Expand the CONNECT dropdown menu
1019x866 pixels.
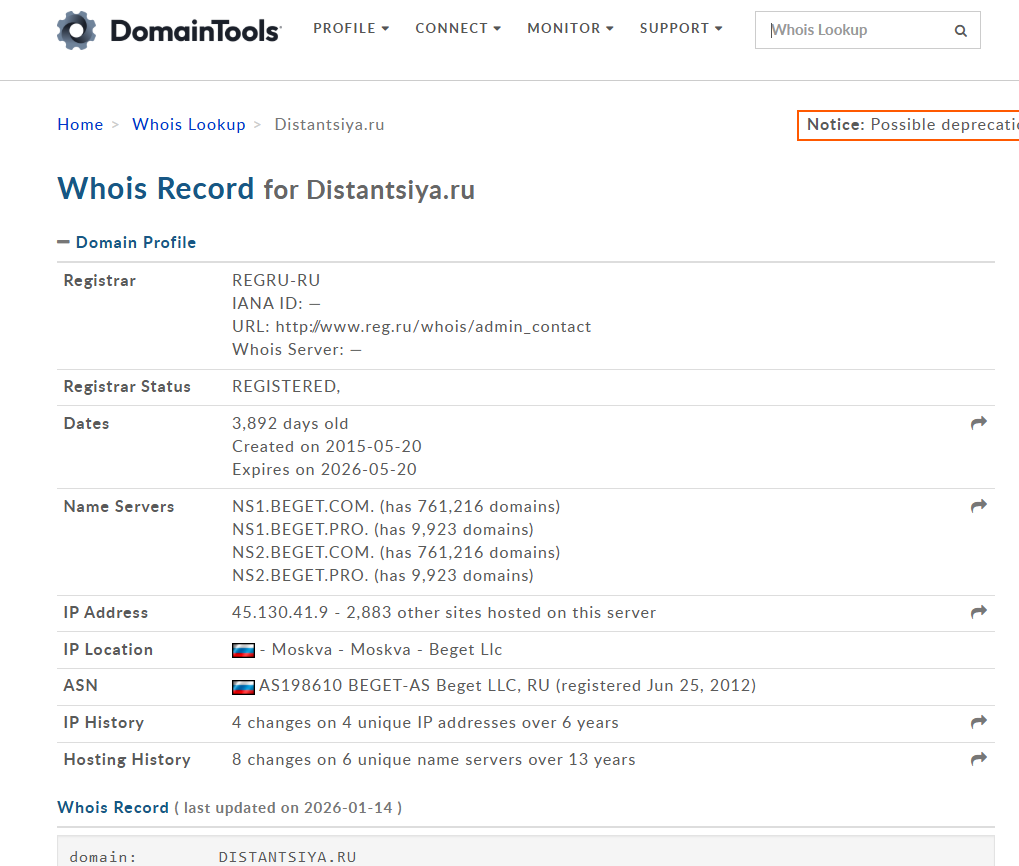click(458, 29)
